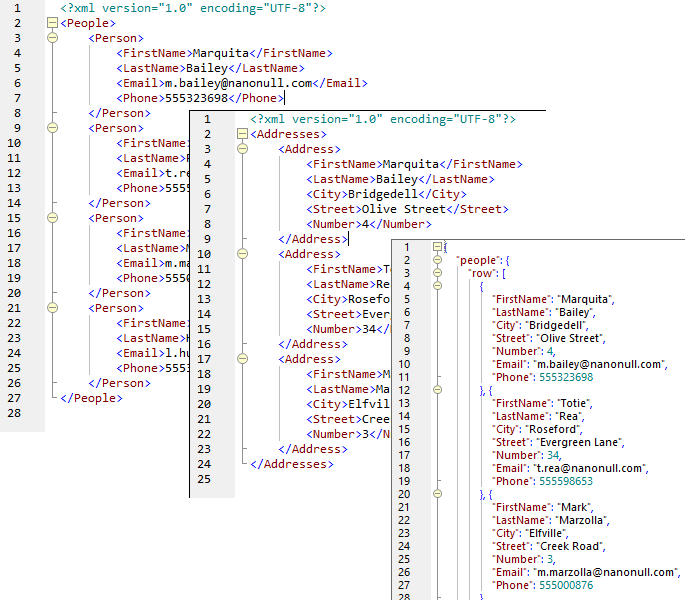Fold the Marquita object at JSON line 4

point(438,286)
